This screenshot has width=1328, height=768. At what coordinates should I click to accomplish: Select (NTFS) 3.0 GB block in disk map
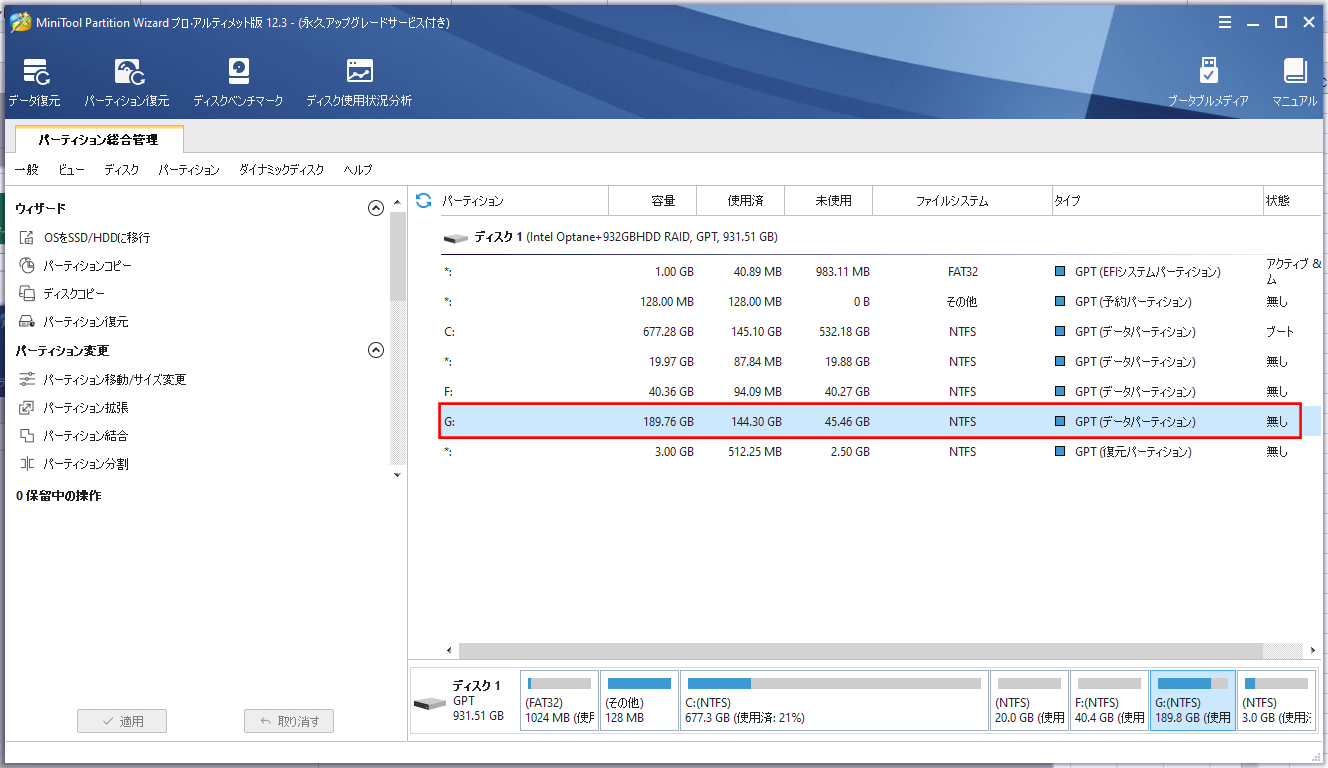pyautogui.click(x=1276, y=701)
